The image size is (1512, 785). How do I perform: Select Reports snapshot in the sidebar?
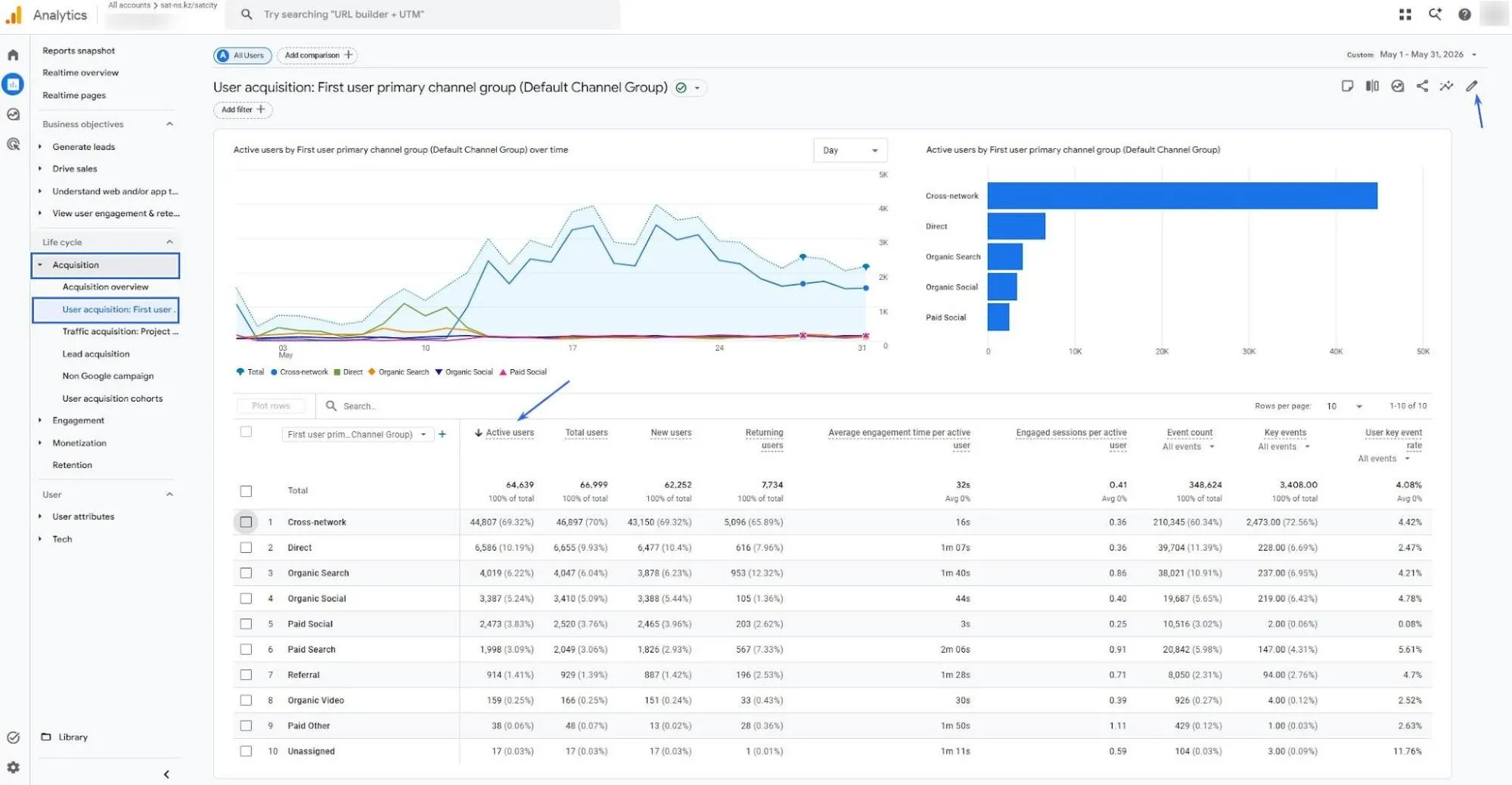(79, 51)
